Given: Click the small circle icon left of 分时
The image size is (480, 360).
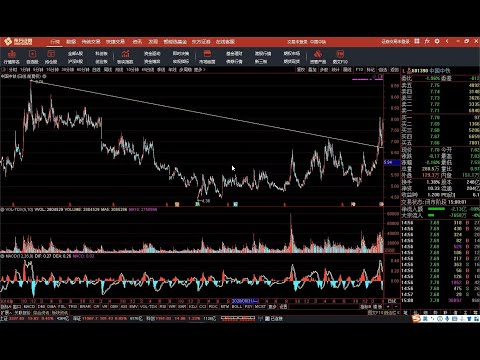Looking at the screenshot, I should [3, 70].
